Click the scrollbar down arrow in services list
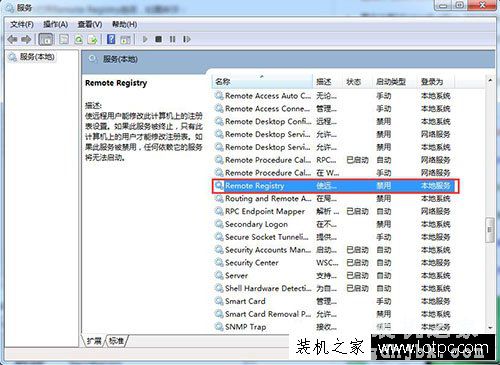The height and width of the screenshot is (365, 500). [x=490, y=327]
